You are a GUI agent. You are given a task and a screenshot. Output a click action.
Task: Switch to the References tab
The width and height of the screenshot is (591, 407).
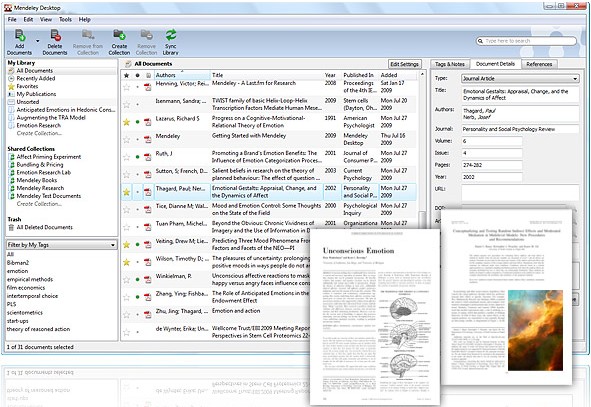click(x=539, y=64)
